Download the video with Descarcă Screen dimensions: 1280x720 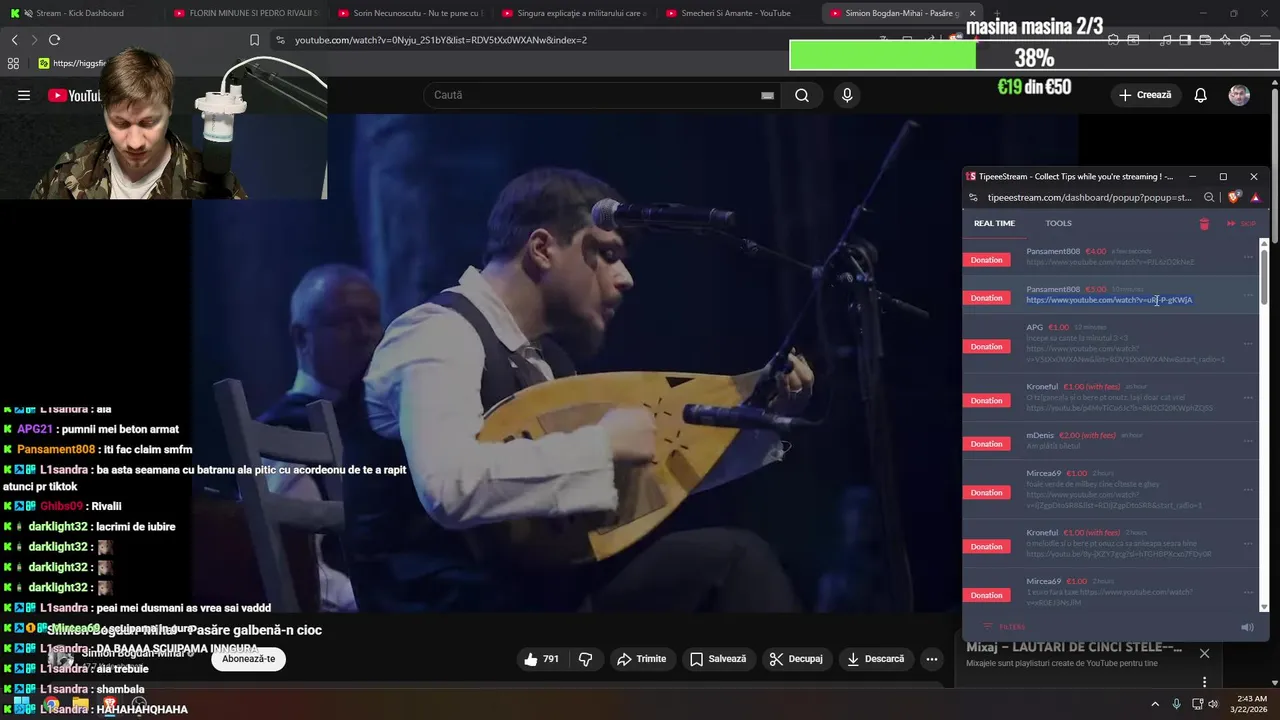pyautogui.click(x=875, y=659)
